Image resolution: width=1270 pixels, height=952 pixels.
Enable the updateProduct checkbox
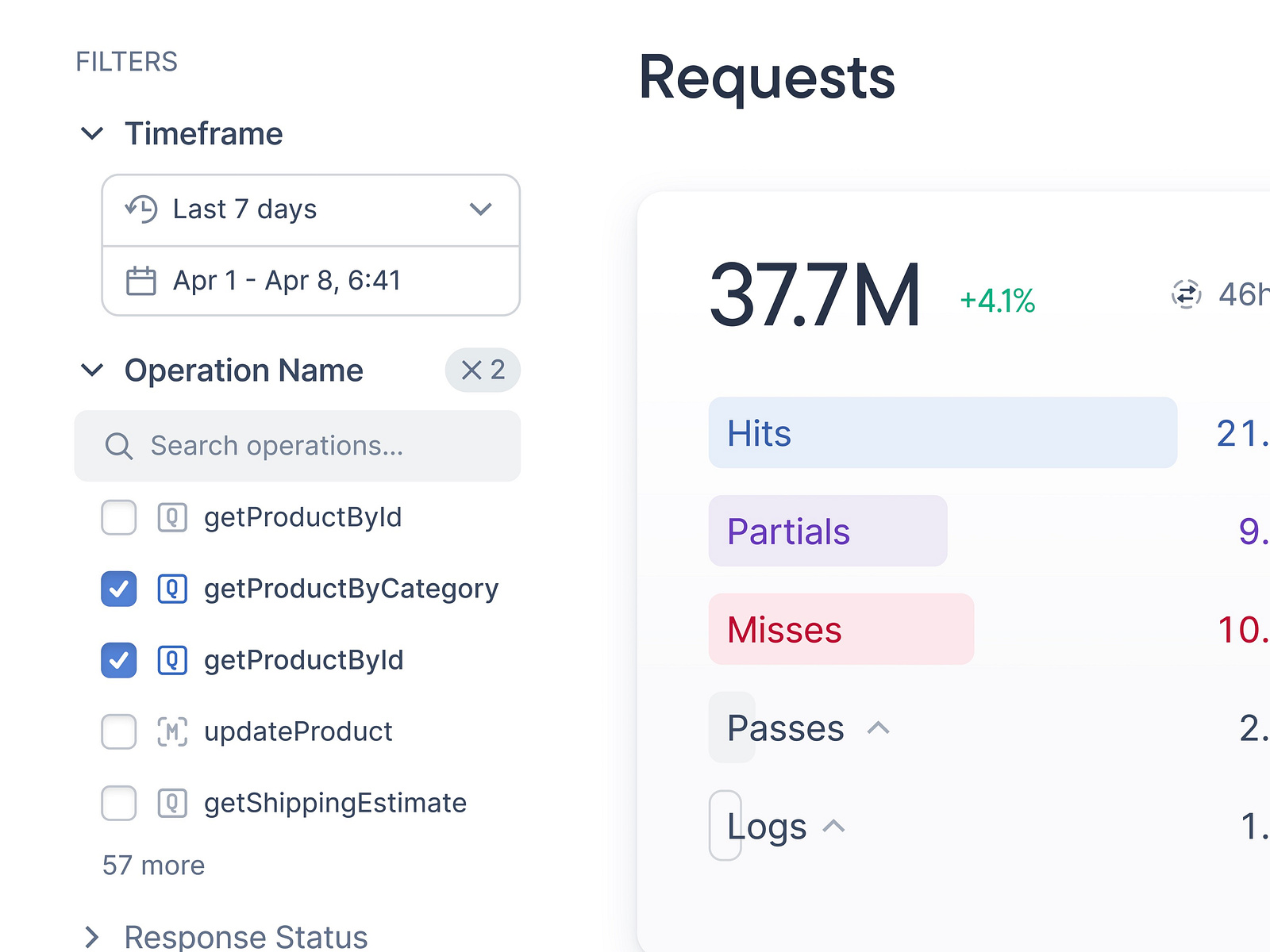pos(118,731)
